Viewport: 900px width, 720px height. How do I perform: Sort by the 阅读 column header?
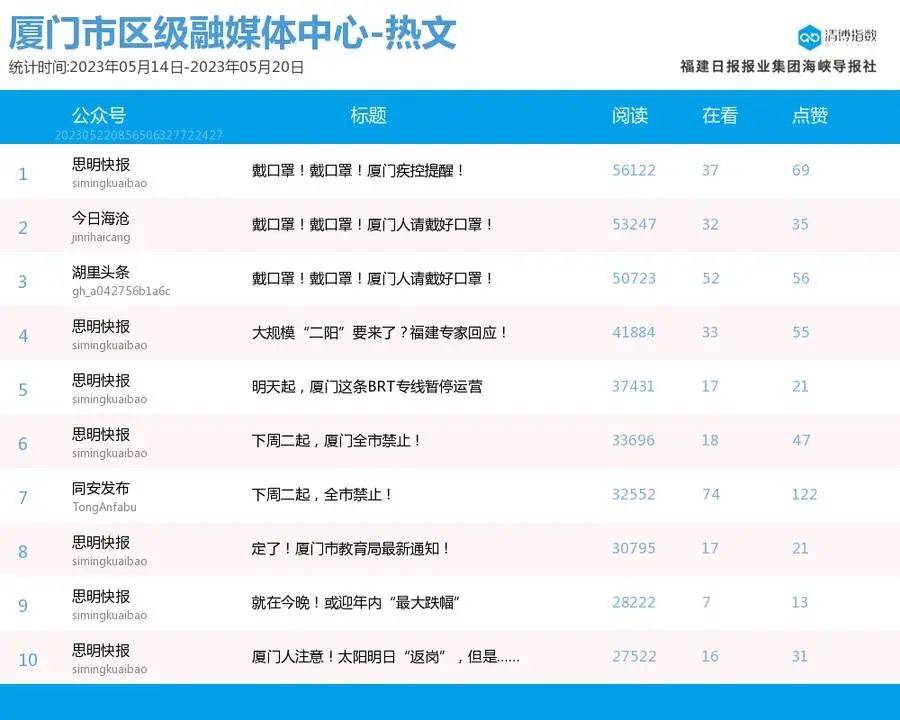630,115
